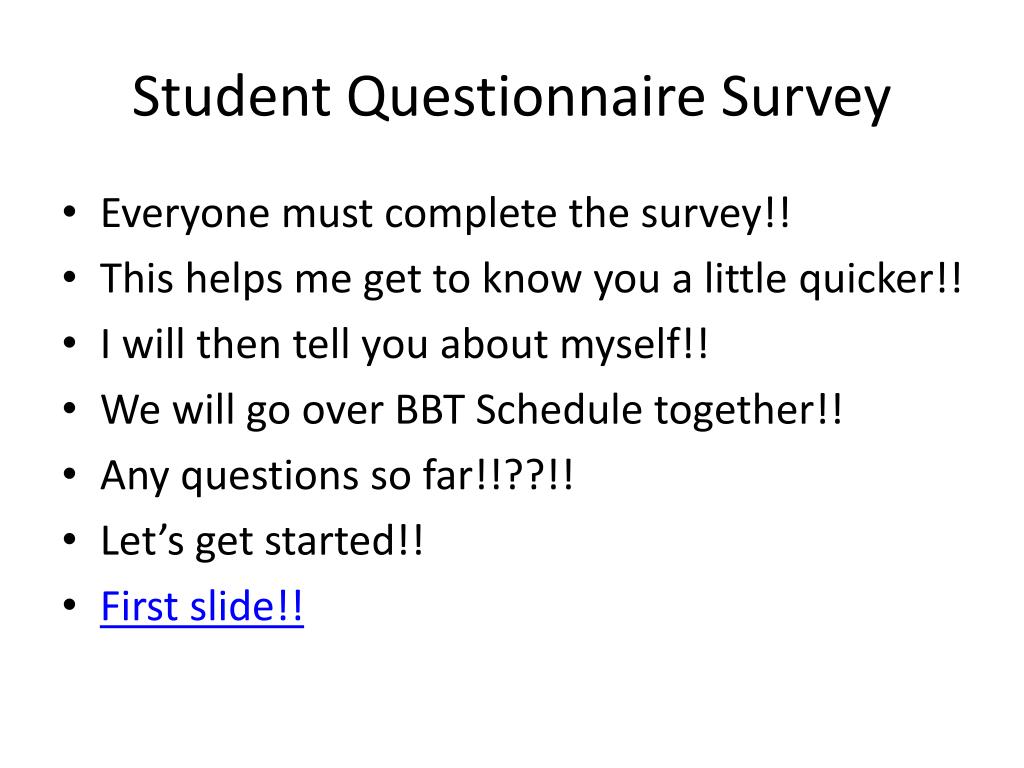Click the bullet point before 'Any questions'
The height and width of the screenshot is (768, 1024).
(x=70, y=474)
